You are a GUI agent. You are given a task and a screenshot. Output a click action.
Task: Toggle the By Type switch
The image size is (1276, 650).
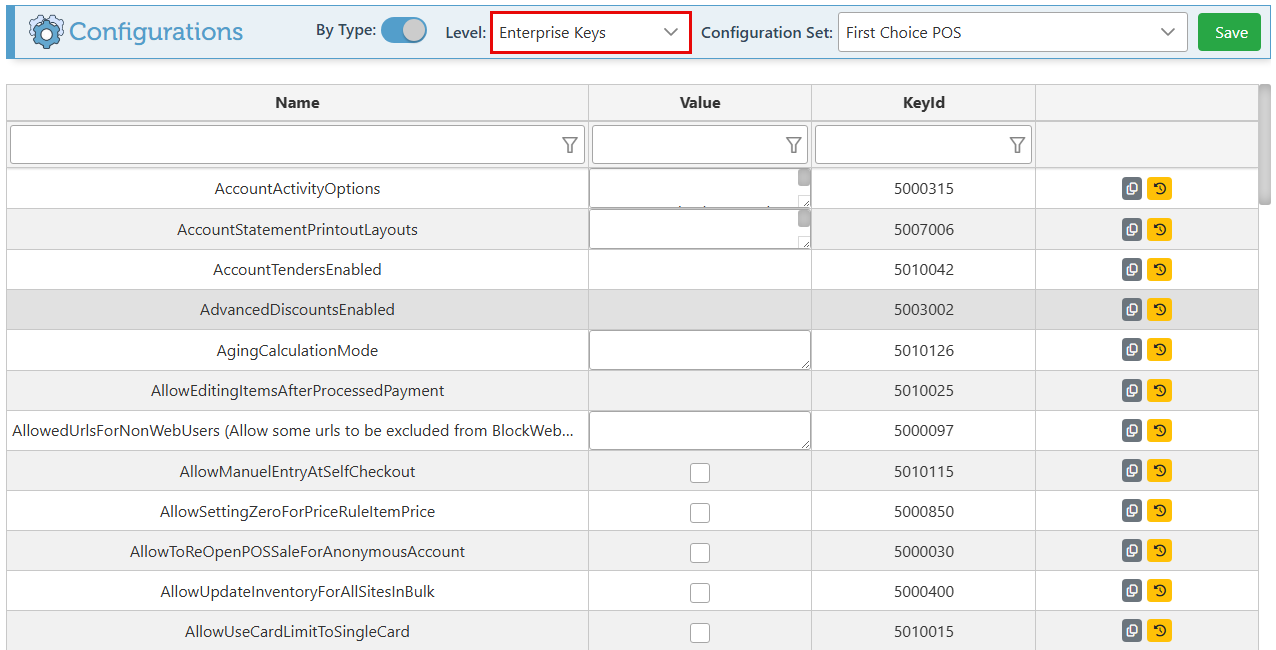click(x=404, y=31)
